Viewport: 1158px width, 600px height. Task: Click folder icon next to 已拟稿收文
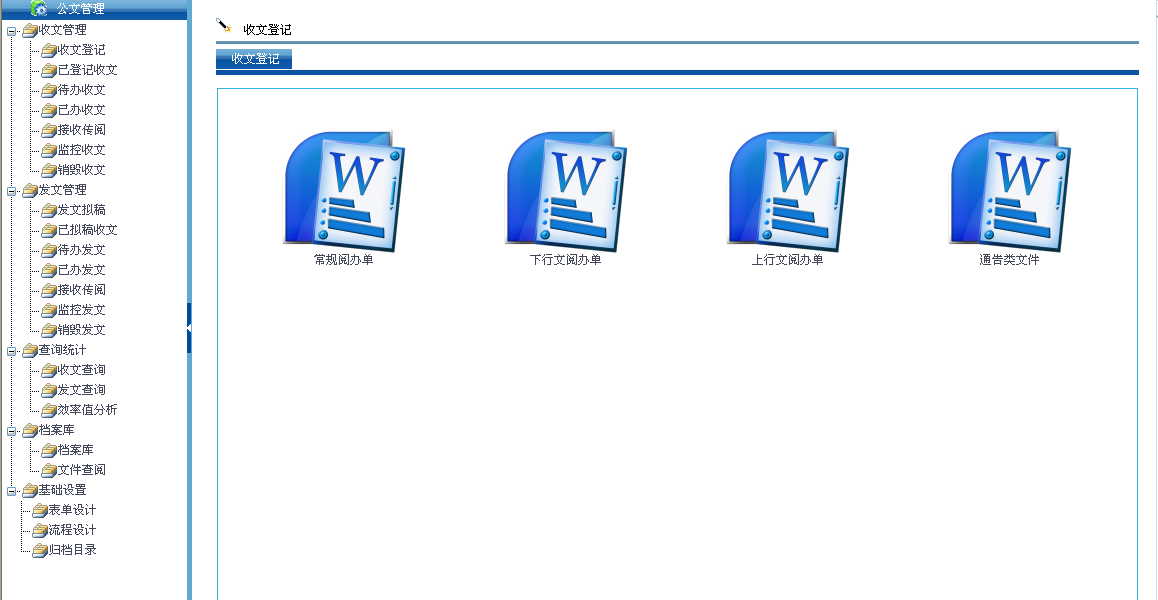point(49,230)
